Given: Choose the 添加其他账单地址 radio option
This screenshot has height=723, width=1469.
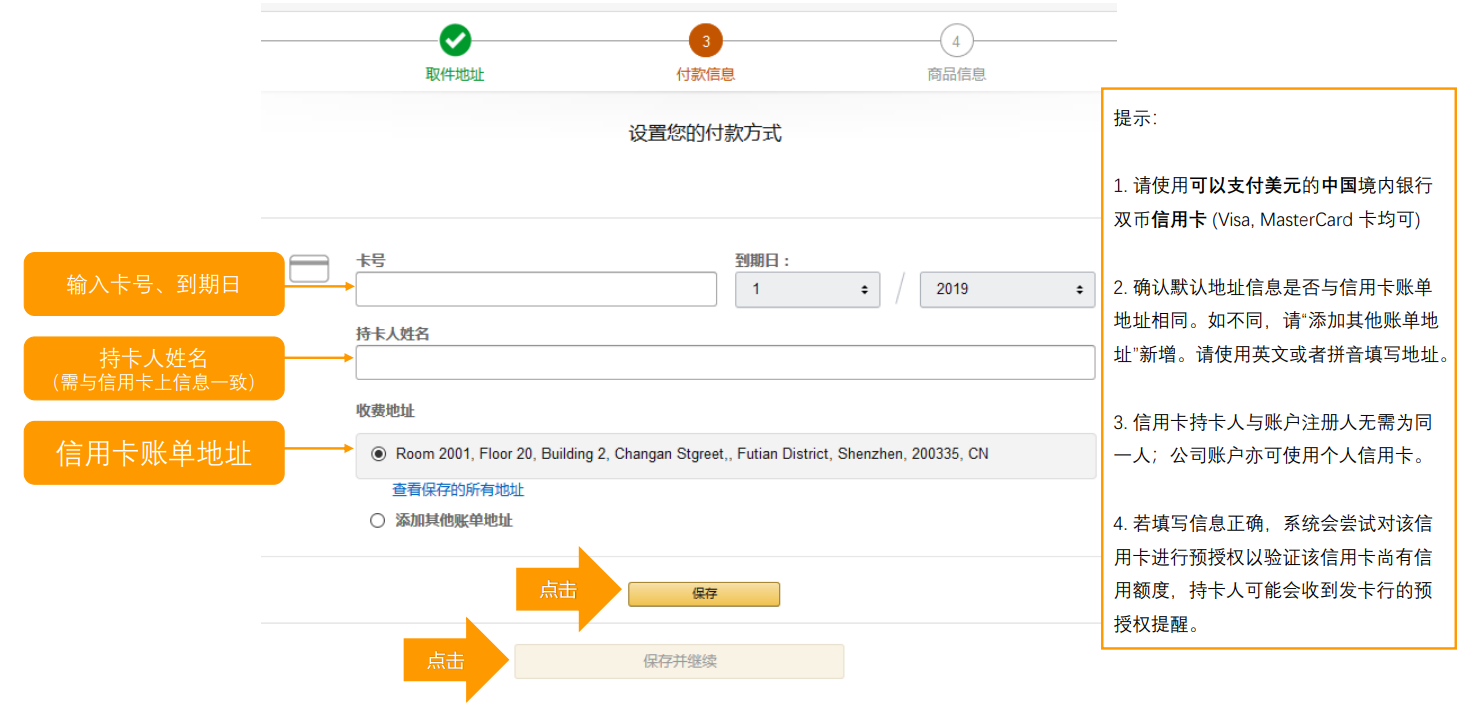Looking at the screenshot, I should pyautogui.click(x=378, y=520).
